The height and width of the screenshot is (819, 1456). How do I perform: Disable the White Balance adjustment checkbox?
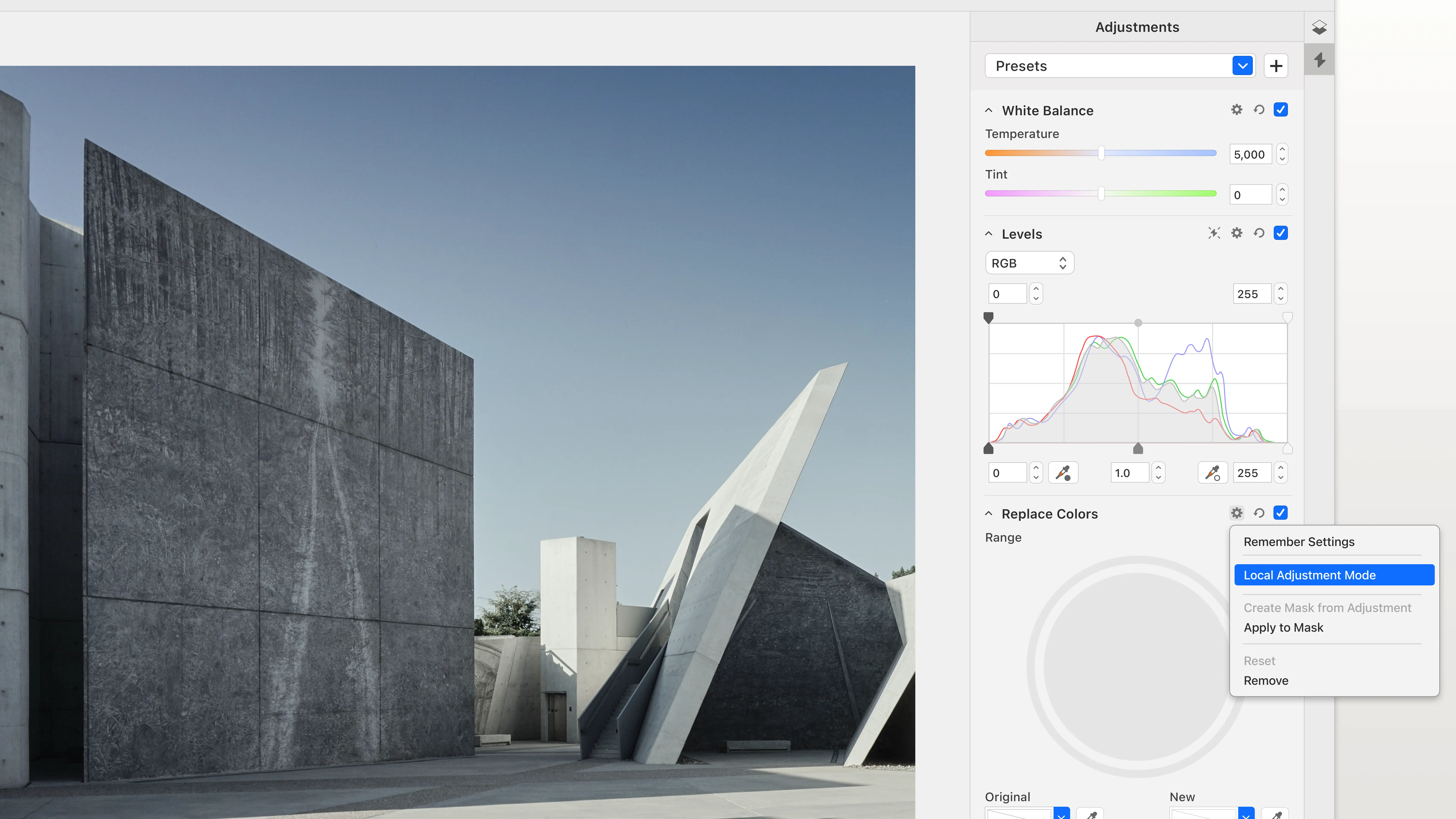click(1281, 110)
